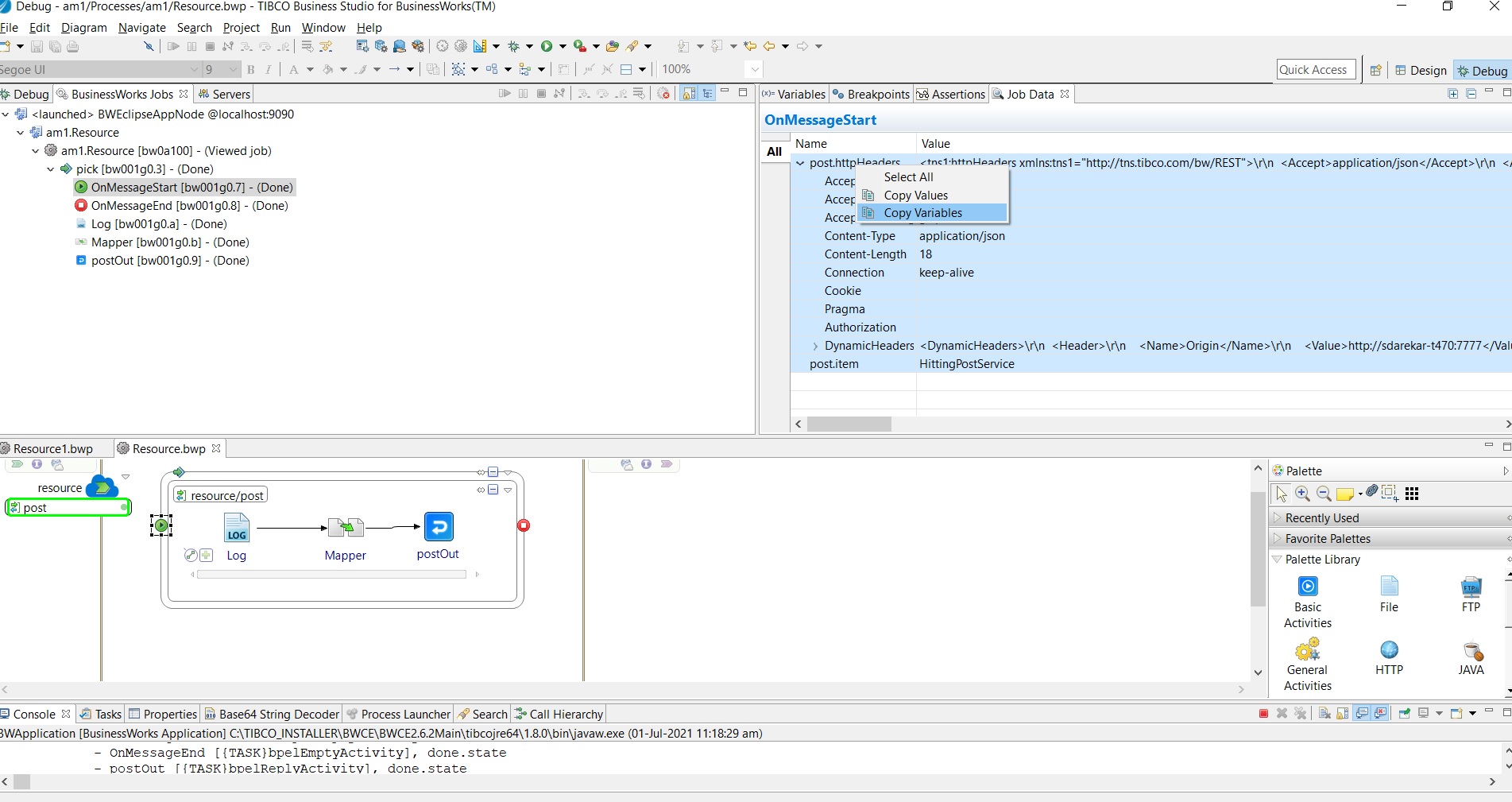
Task: Toggle the lock-view button in BusinessWorks Jobs toolbar
Action: pos(689,94)
